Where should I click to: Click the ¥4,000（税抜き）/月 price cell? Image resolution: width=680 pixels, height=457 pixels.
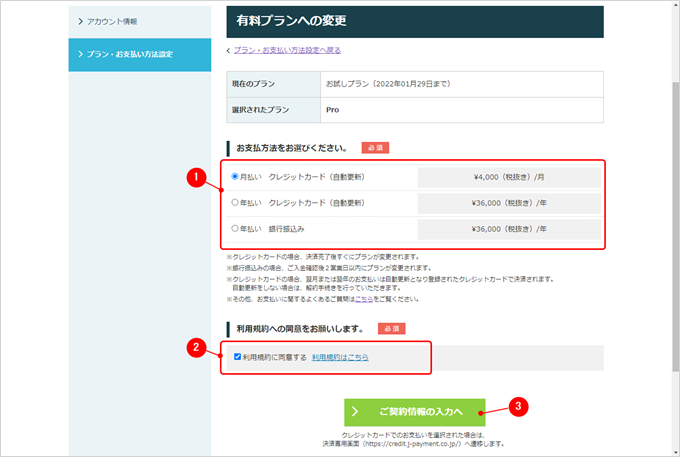pos(509,177)
